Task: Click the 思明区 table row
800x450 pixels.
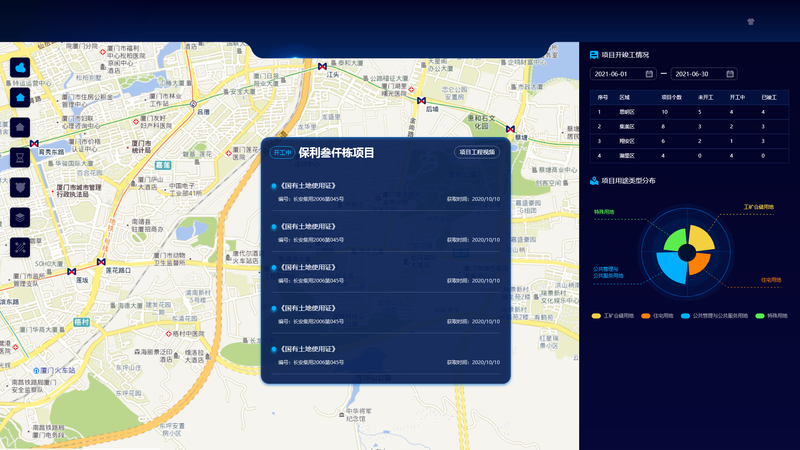Action: click(x=689, y=112)
